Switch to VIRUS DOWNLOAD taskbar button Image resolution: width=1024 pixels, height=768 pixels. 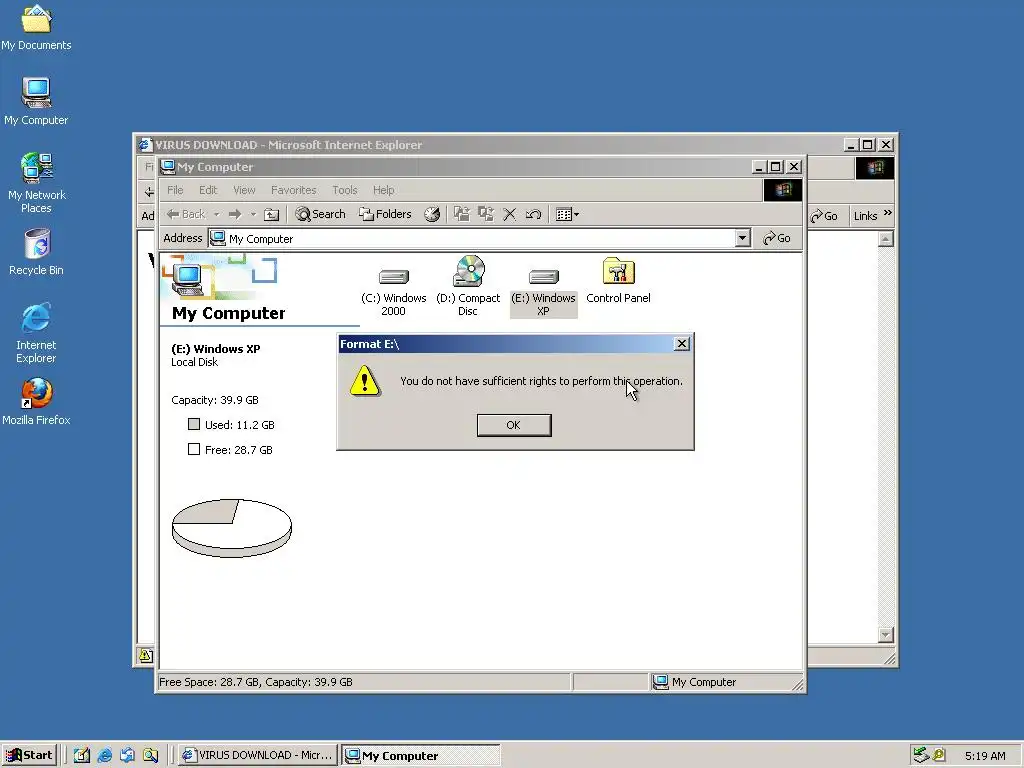pos(258,755)
